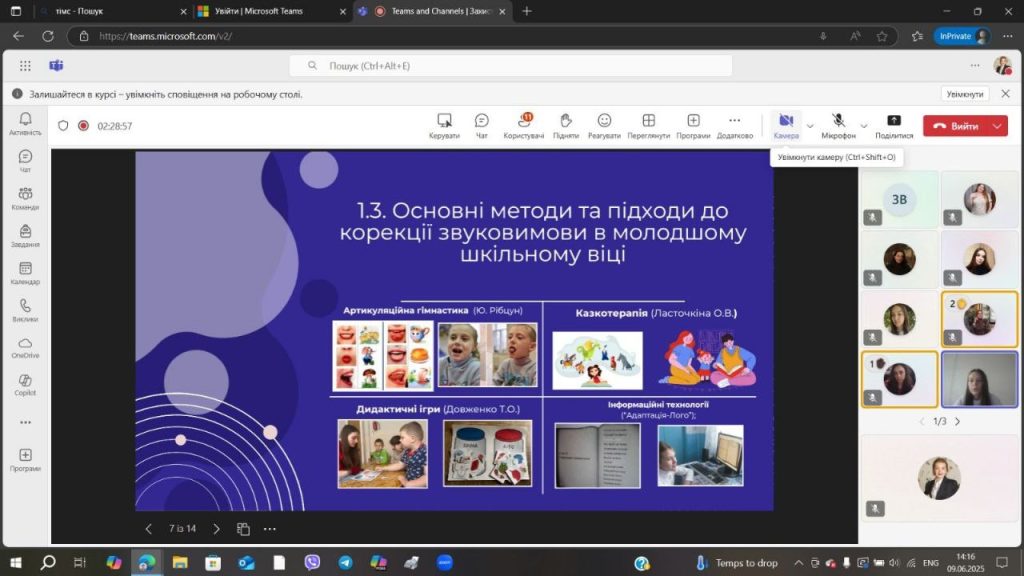Screen dimensions: 1024x576
Task: Open the app launcher grid icon
Action: [x=25, y=66]
